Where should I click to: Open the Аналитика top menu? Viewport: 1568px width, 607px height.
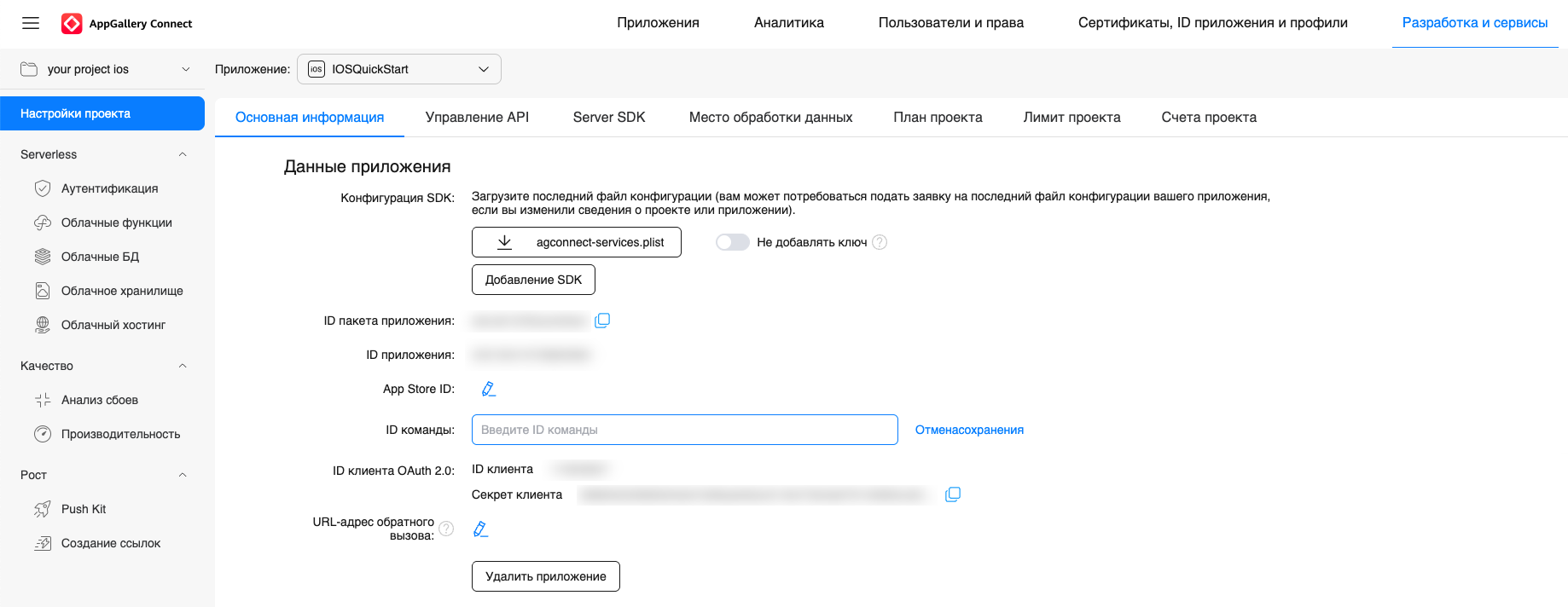tap(788, 23)
